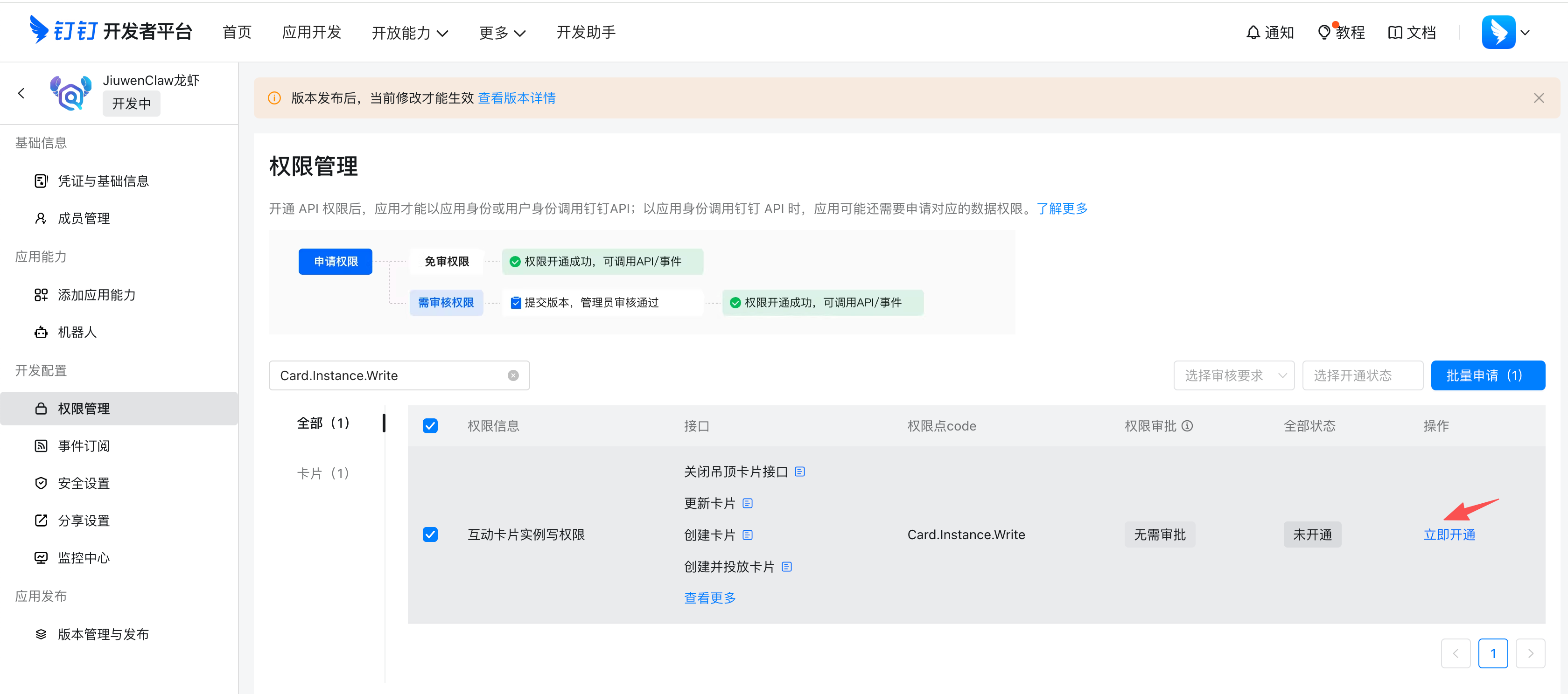Click the 批量申请 button
Viewport: 1568px width, 694px height.
click(1488, 375)
